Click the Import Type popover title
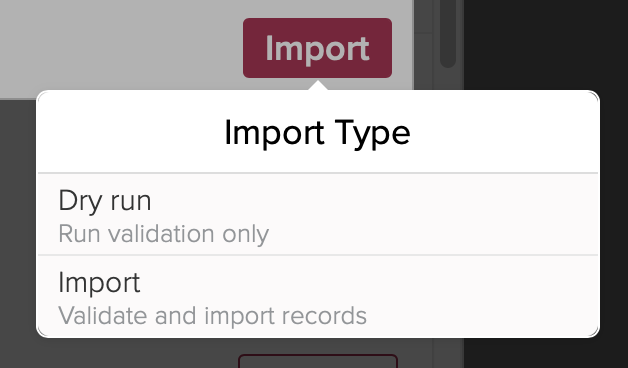This screenshot has height=368, width=628. pyautogui.click(x=318, y=133)
